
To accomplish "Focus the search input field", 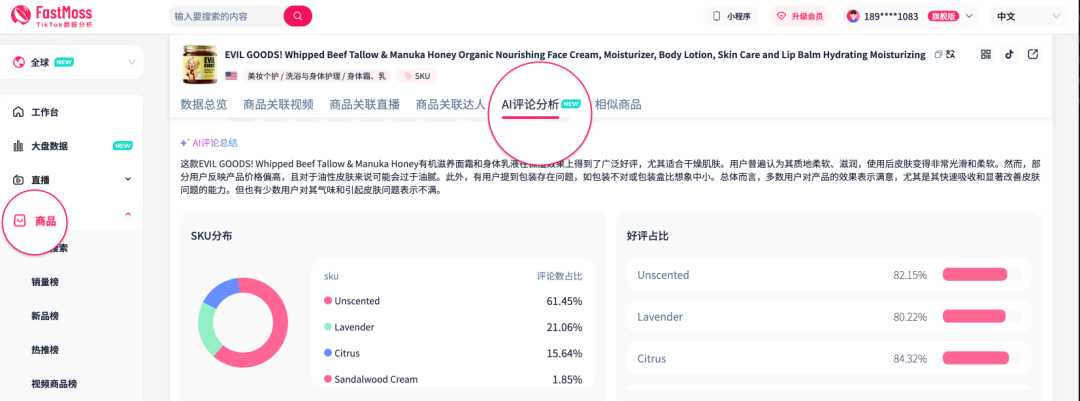I will pos(226,16).
